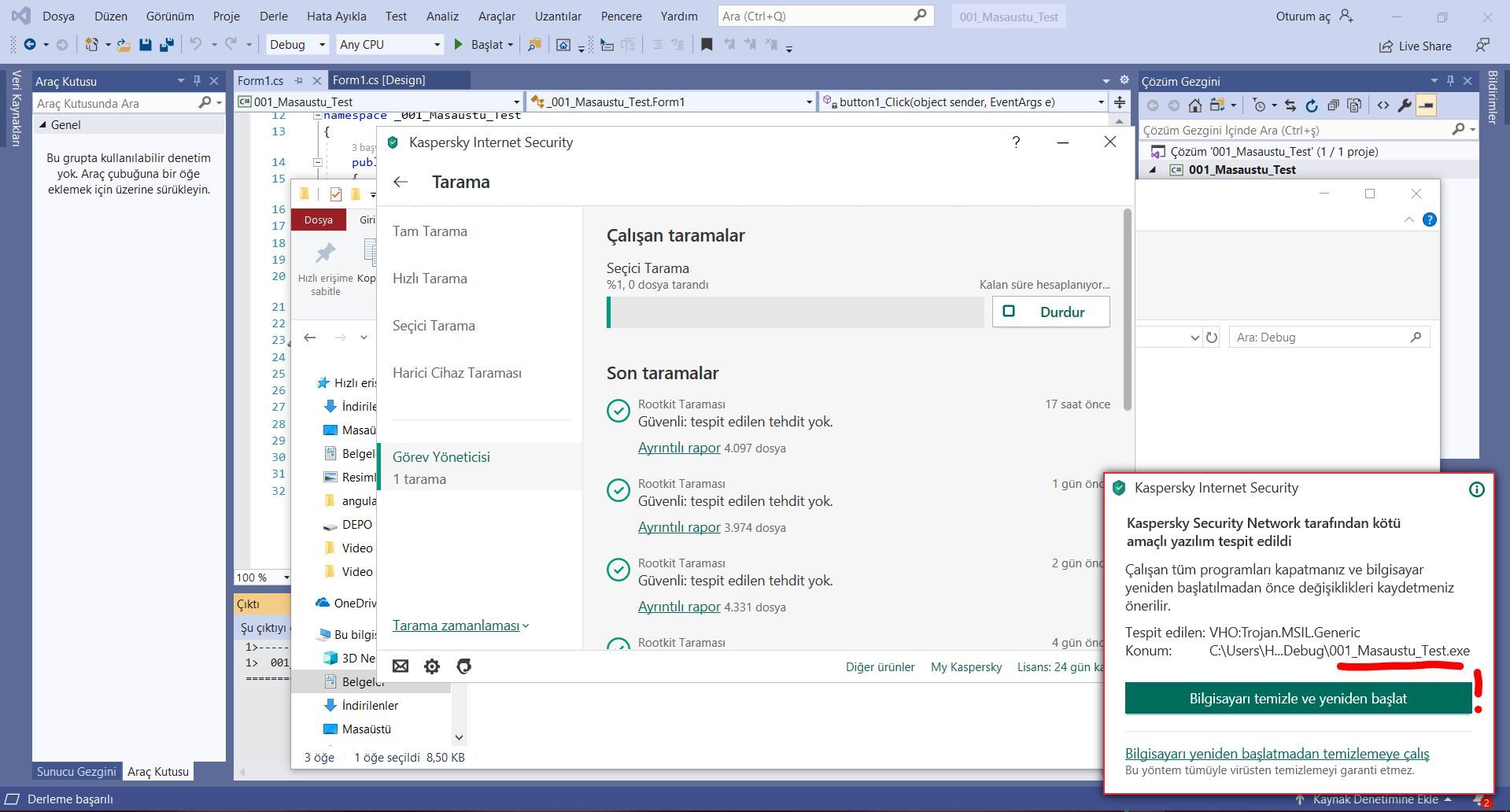Pin to quick access in File Explorer
Screen dimensions: 1510x812
[325, 269]
